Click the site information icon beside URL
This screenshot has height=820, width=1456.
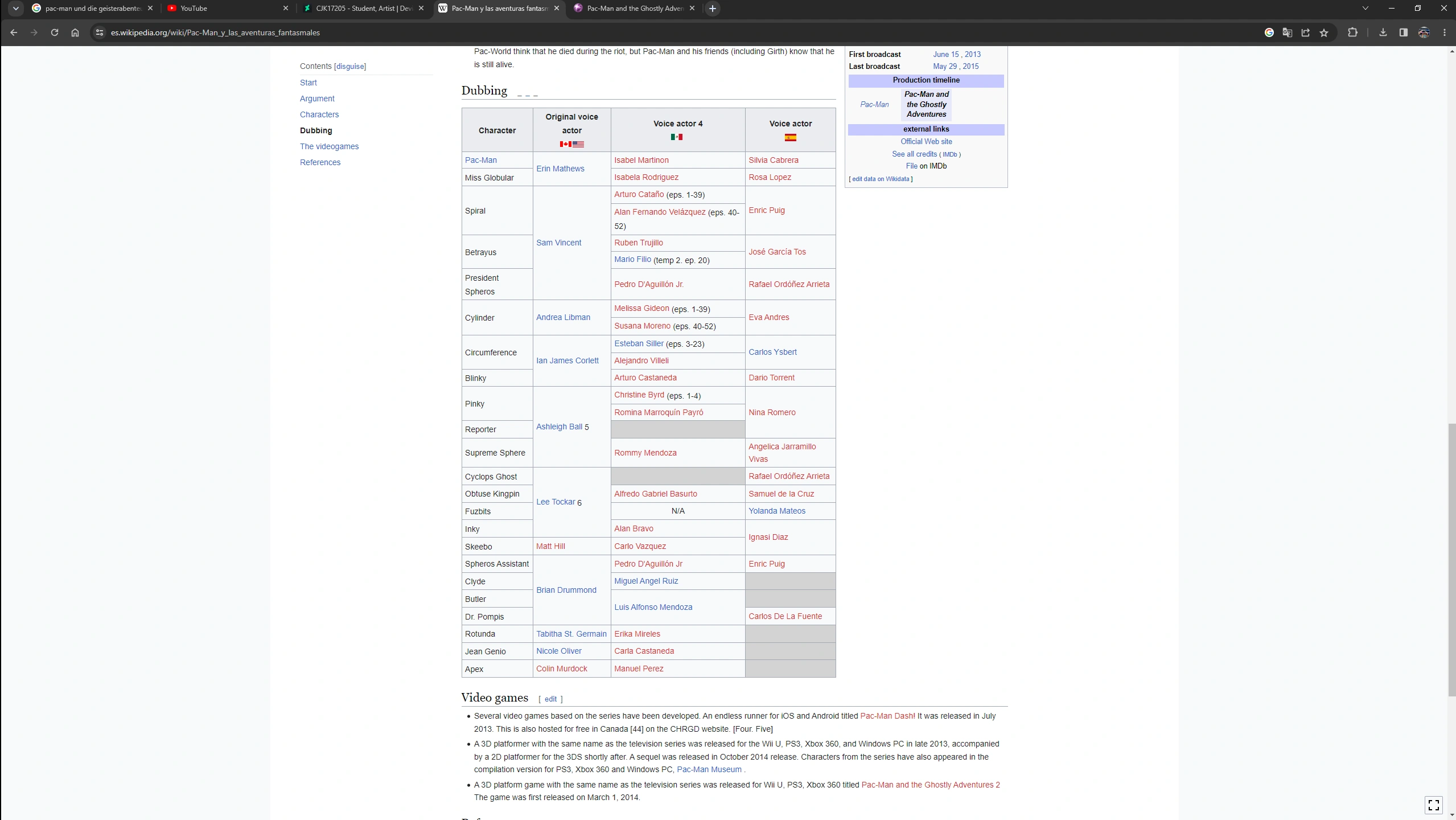pos(100,32)
